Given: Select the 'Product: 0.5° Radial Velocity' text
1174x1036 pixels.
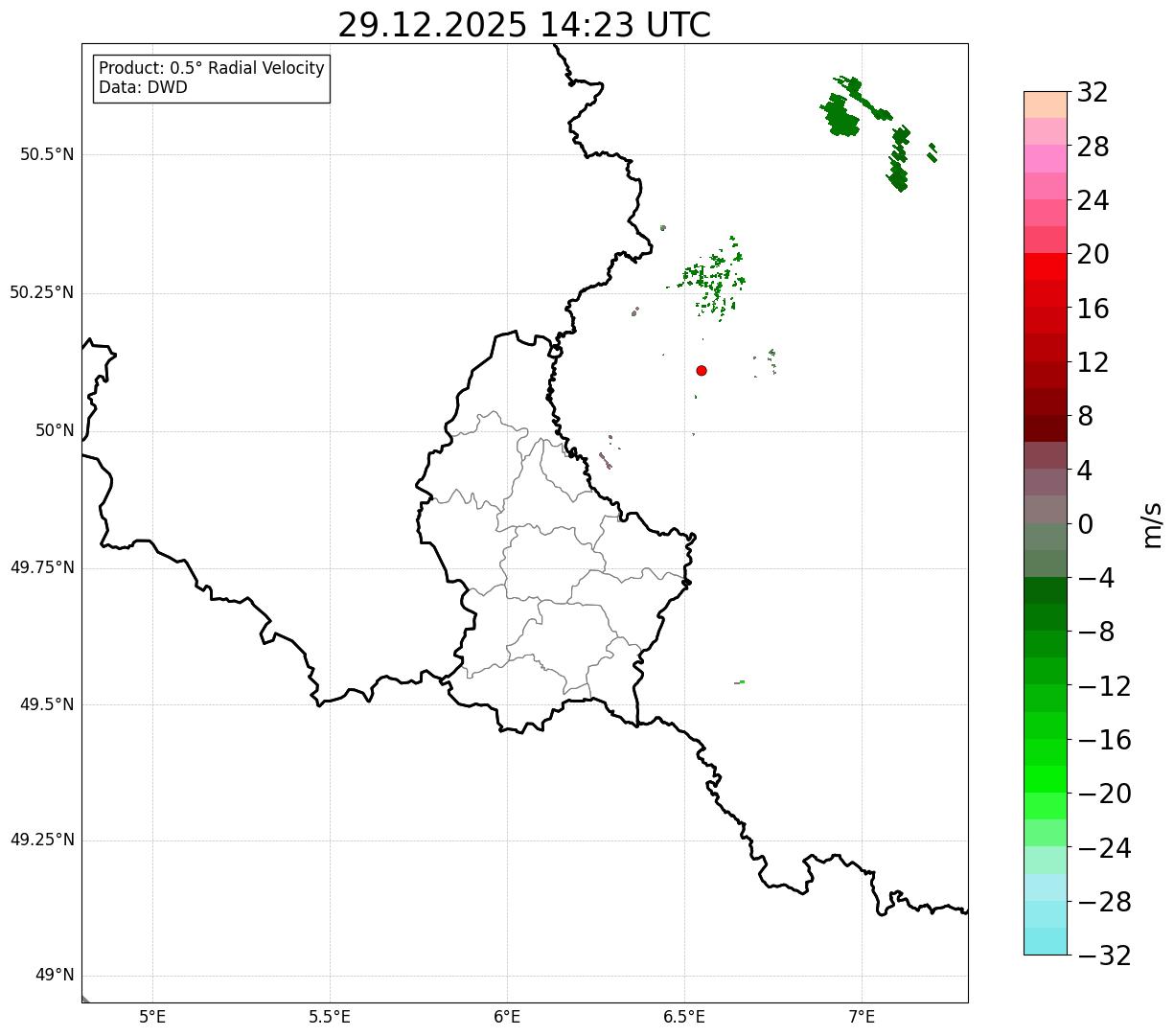Looking at the screenshot, I should 212,69.
